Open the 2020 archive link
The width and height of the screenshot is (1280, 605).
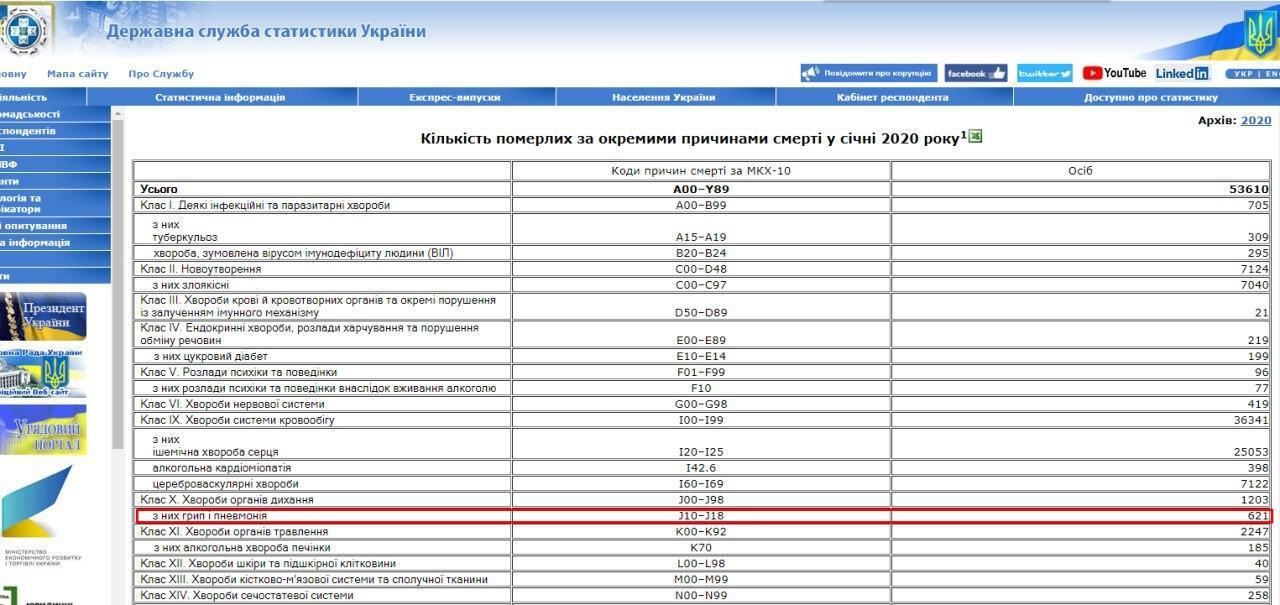(x=1256, y=120)
